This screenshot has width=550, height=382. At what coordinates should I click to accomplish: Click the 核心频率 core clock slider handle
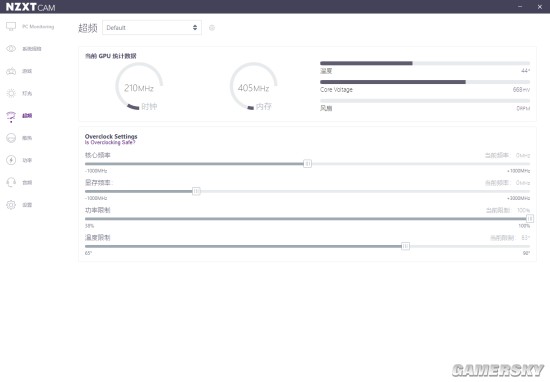pyautogui.click(x=307, y=163)
